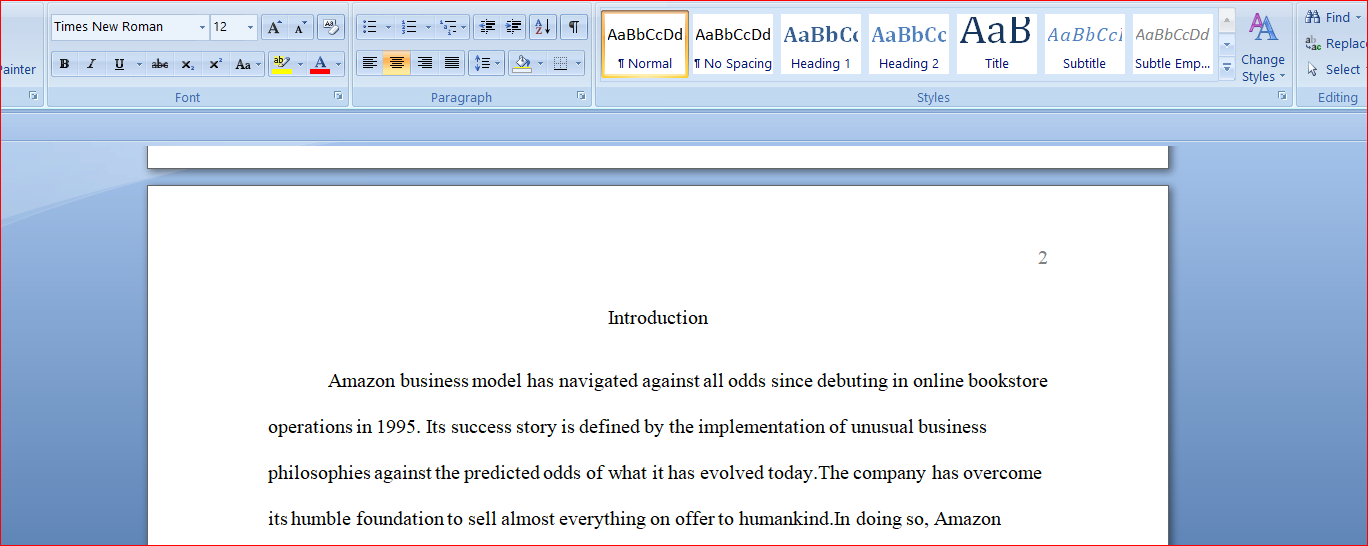Toggle Superscript formatting

(215, 64)
